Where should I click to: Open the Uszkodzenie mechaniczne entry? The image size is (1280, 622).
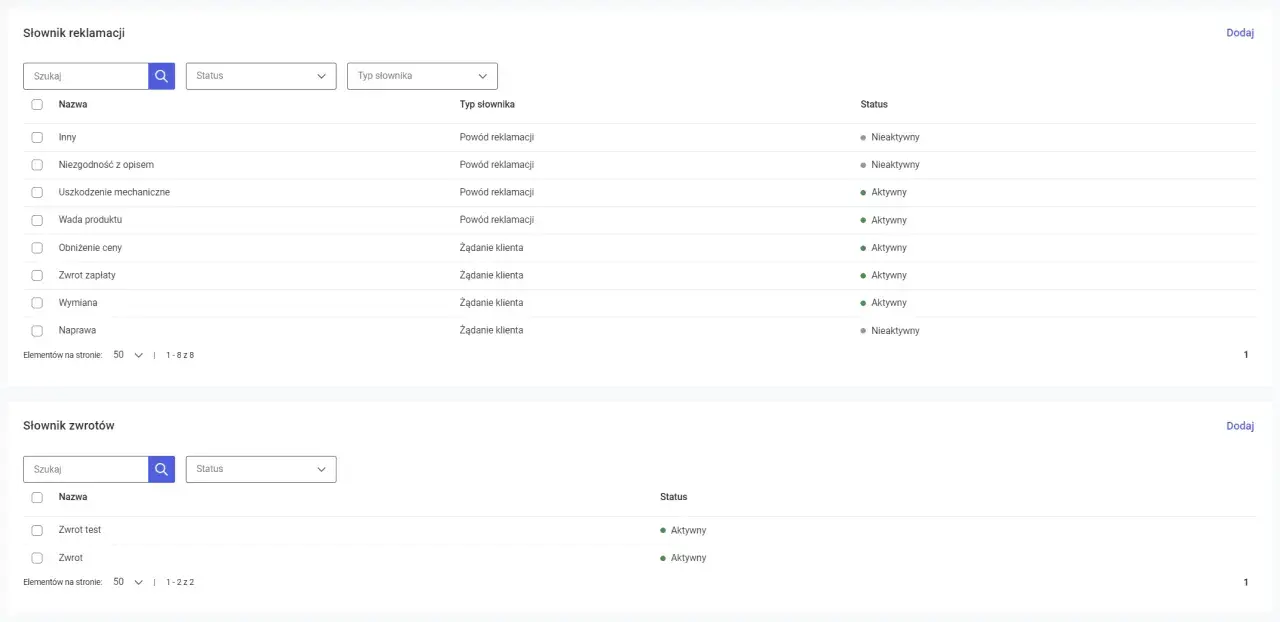[x=114, y=192]
